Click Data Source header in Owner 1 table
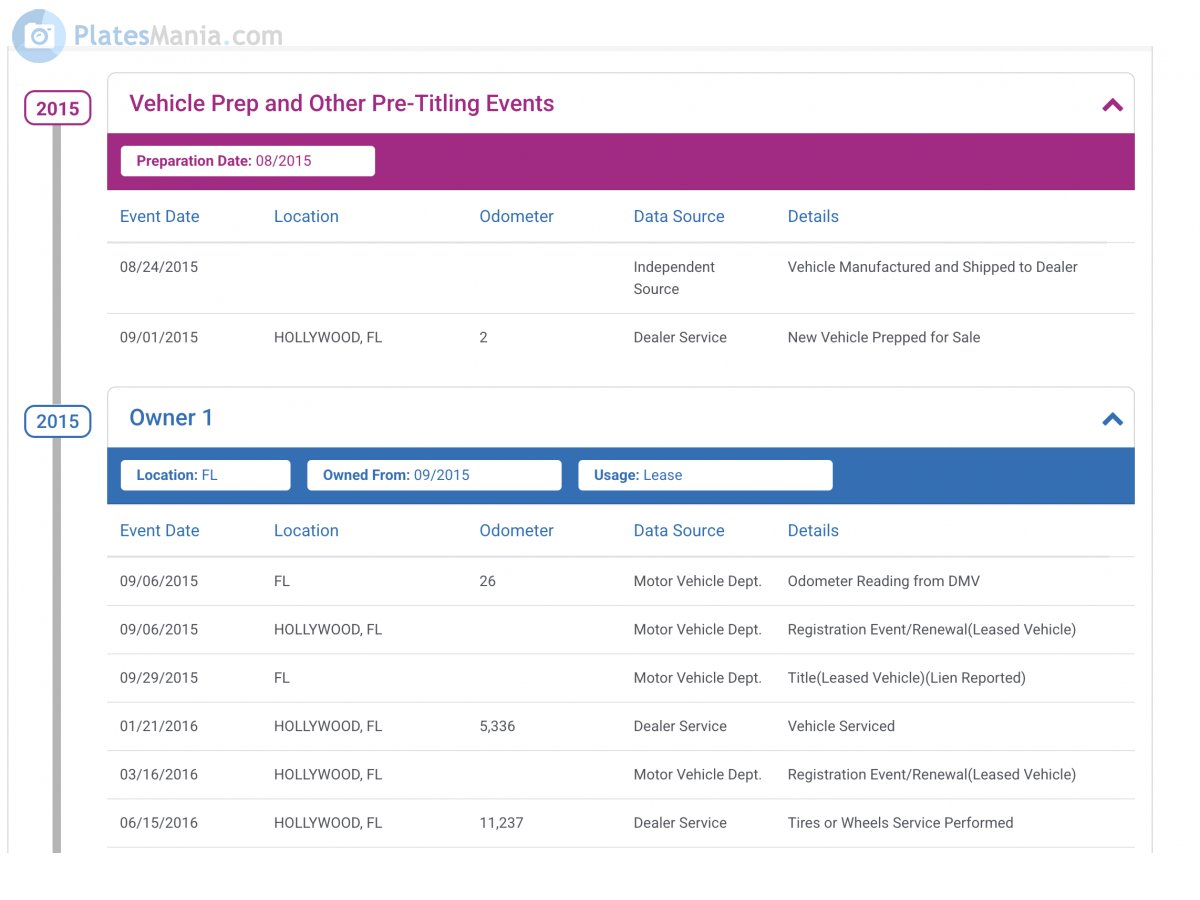Viewport: 1200px width, 900px height. 678,531
